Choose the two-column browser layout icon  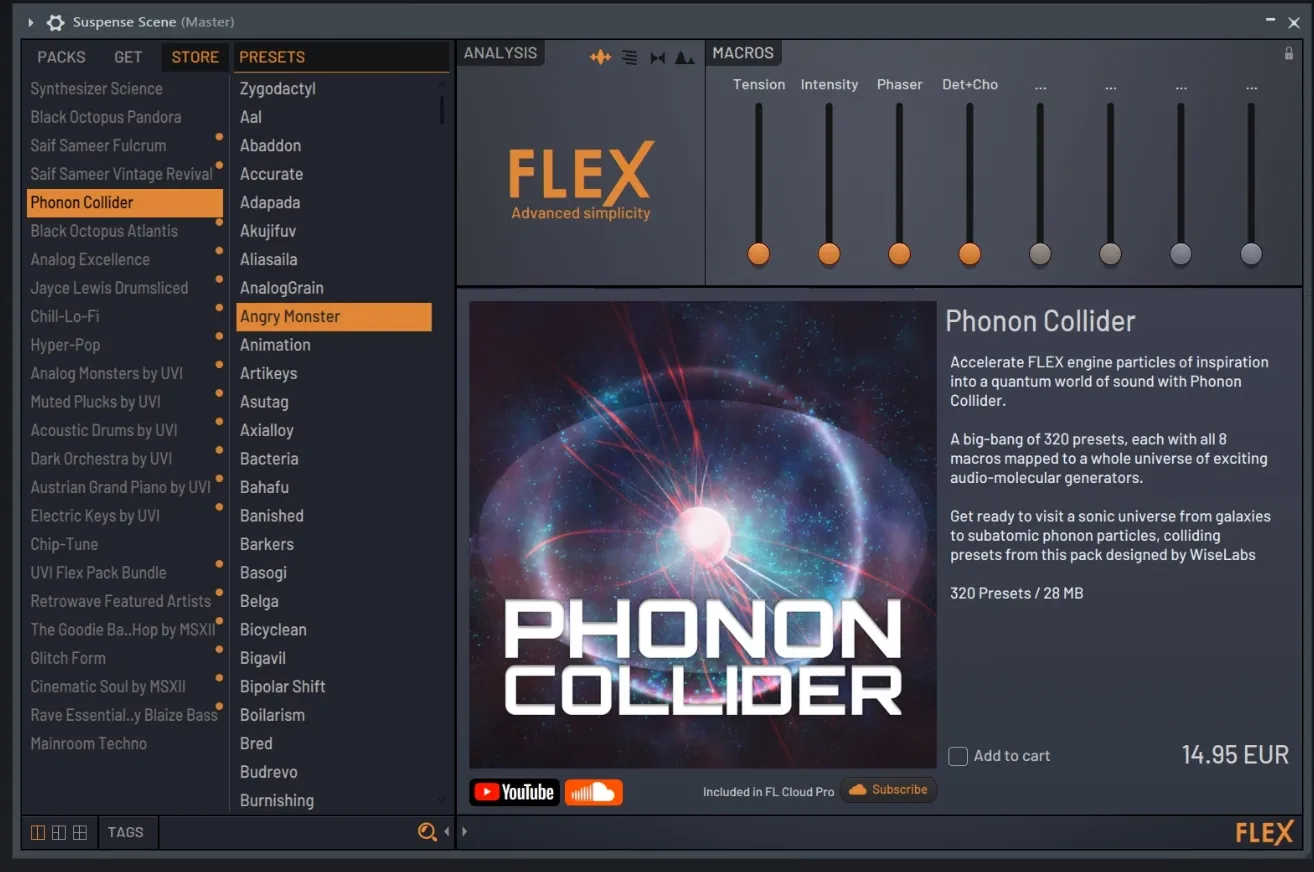[x=38, y=832]
